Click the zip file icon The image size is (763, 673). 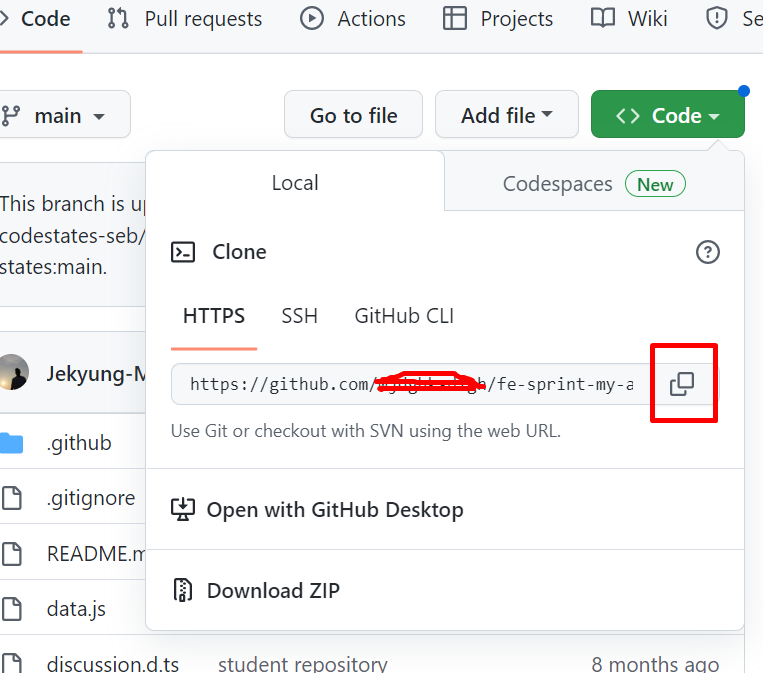pyautogui.click(x=183, y=590)
